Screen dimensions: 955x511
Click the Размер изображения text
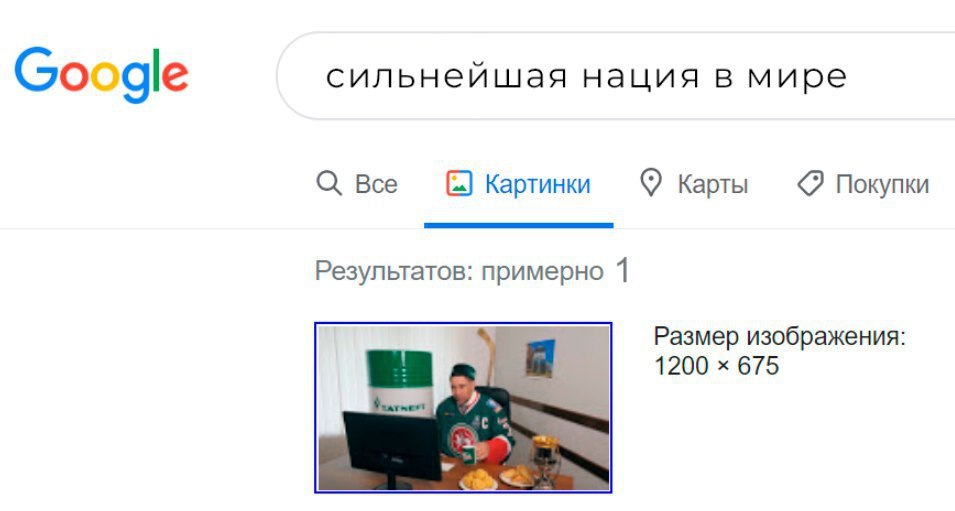click(780, 336)
